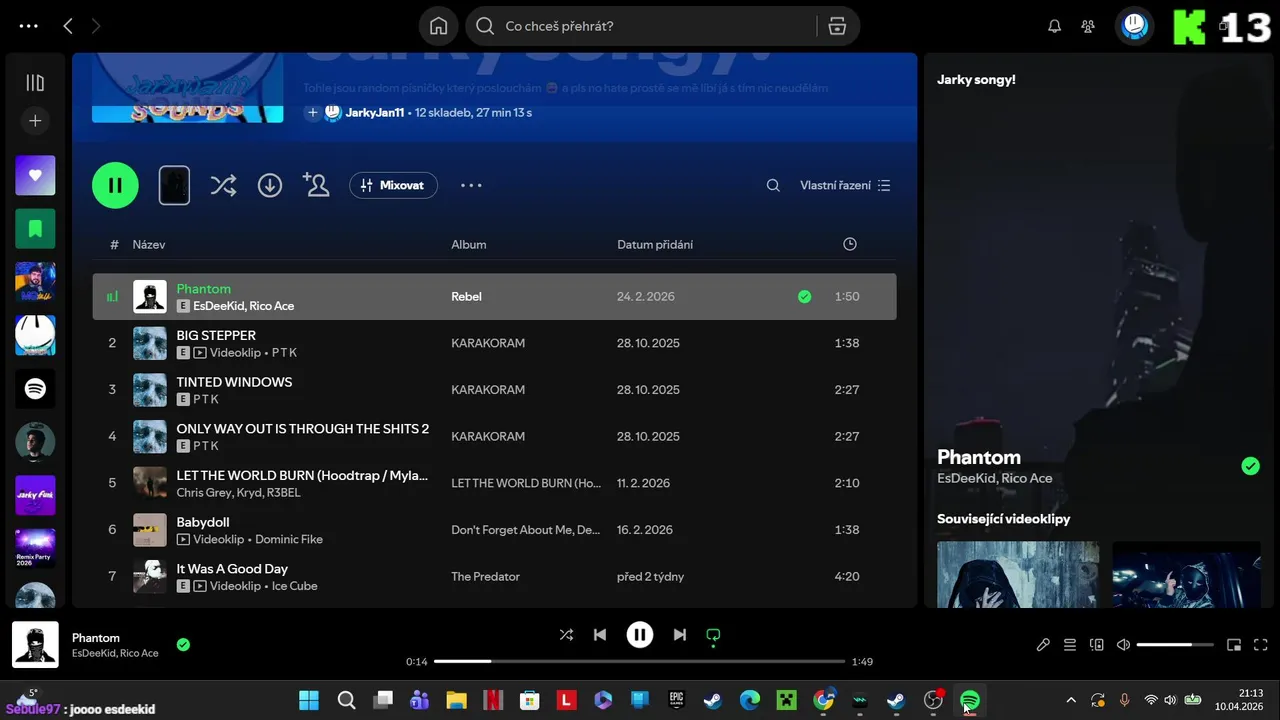Screen dimensions: 1280x720
Task: Open notifications bell
Action: [x=1054, y=27]
